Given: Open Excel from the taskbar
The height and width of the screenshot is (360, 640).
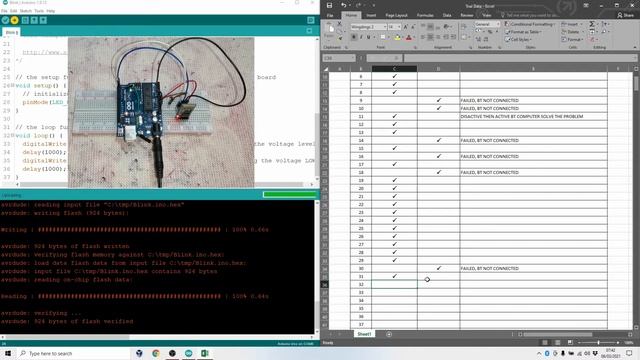Looking at the screenshot, I should point(204,353).
